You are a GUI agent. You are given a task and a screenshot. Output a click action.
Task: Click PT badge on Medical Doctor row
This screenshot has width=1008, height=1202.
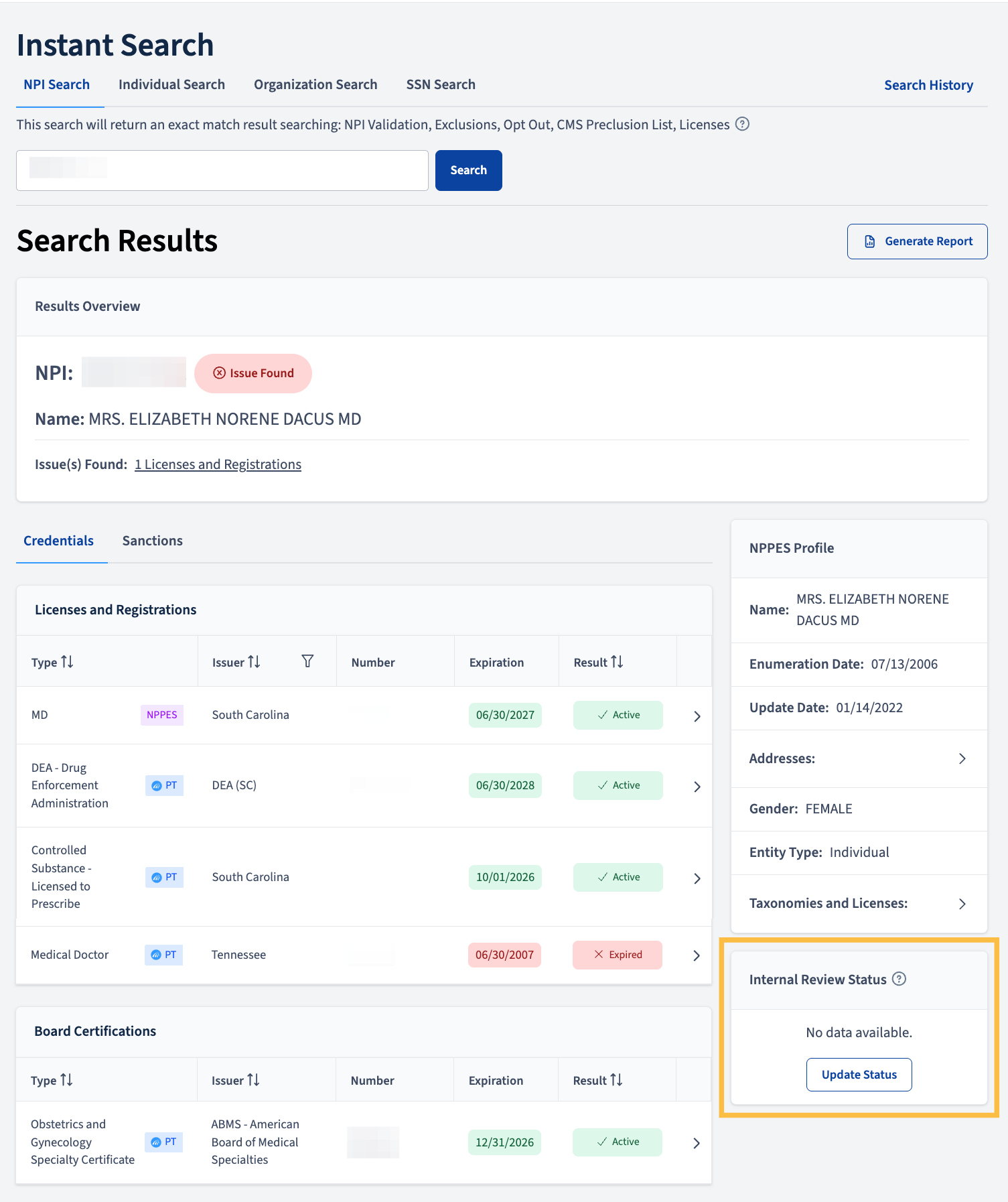click(x=163, y=955)
